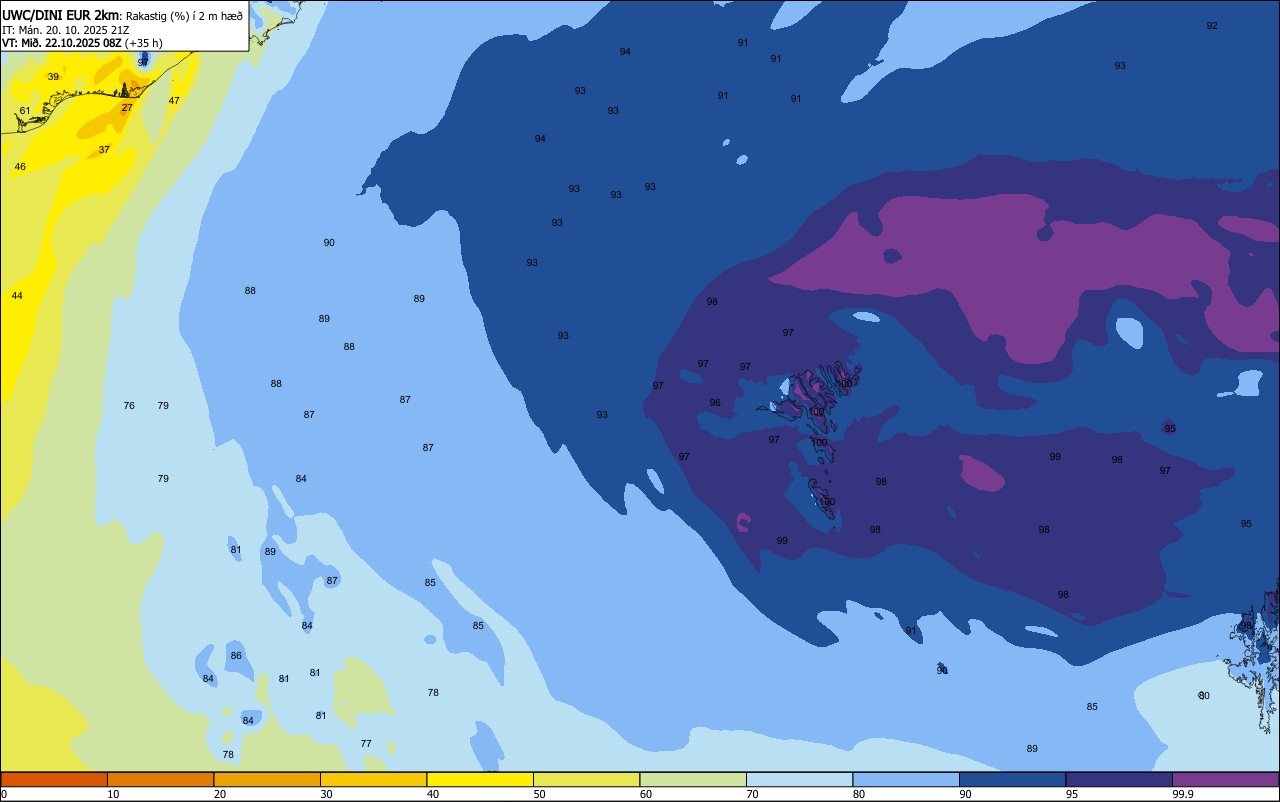The height and width of the screenshot is (802, 1280).
Task: Click the map value '47' near the coast
Action: pos(174,101)
